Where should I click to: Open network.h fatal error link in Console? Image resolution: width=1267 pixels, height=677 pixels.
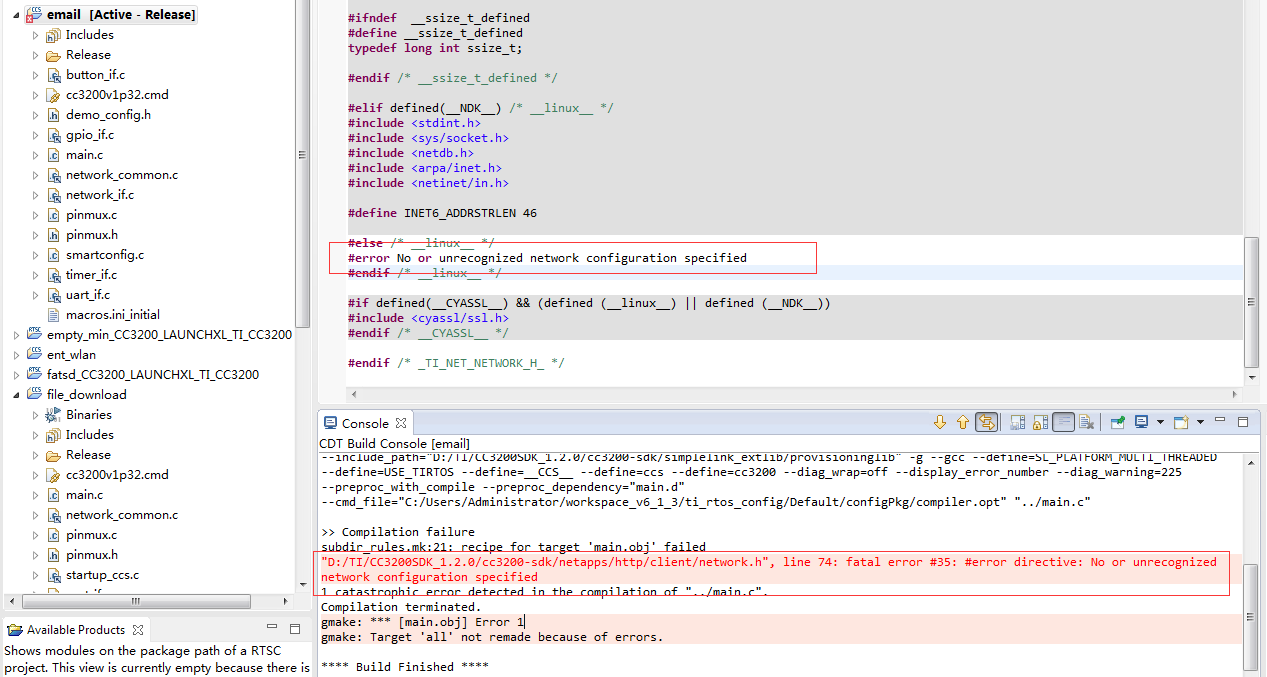point(769,569)
